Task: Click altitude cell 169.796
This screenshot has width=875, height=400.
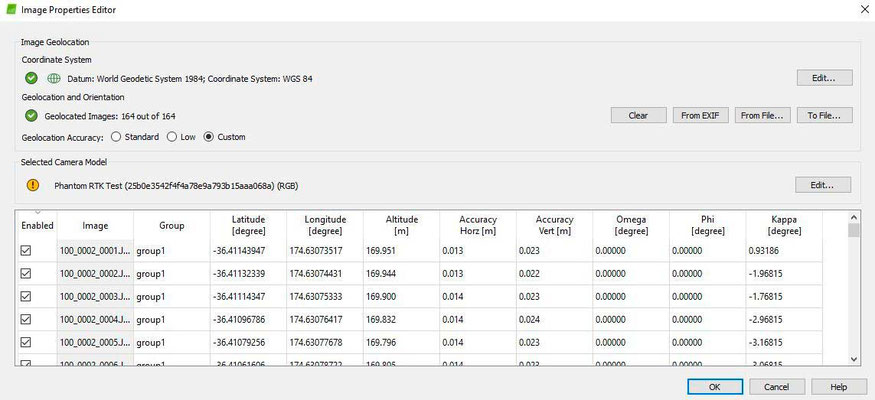Action: (401, 343)
